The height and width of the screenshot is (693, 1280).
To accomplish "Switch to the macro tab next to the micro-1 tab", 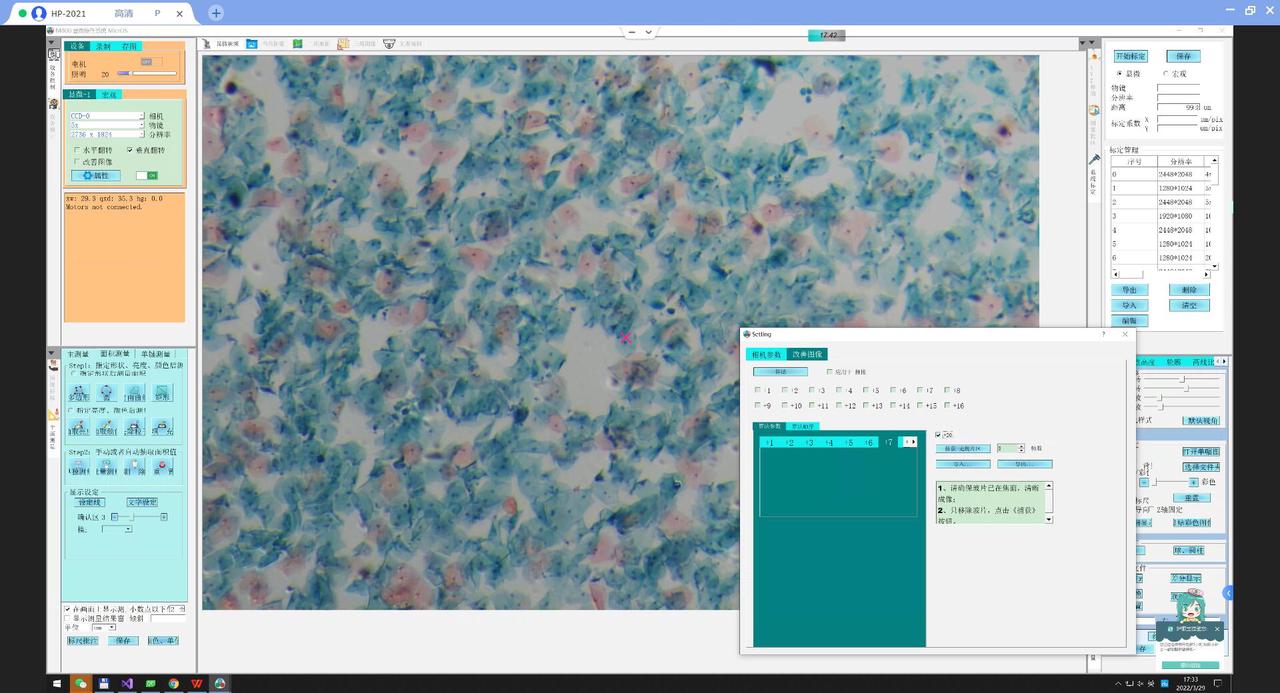I will pos(109,94).
